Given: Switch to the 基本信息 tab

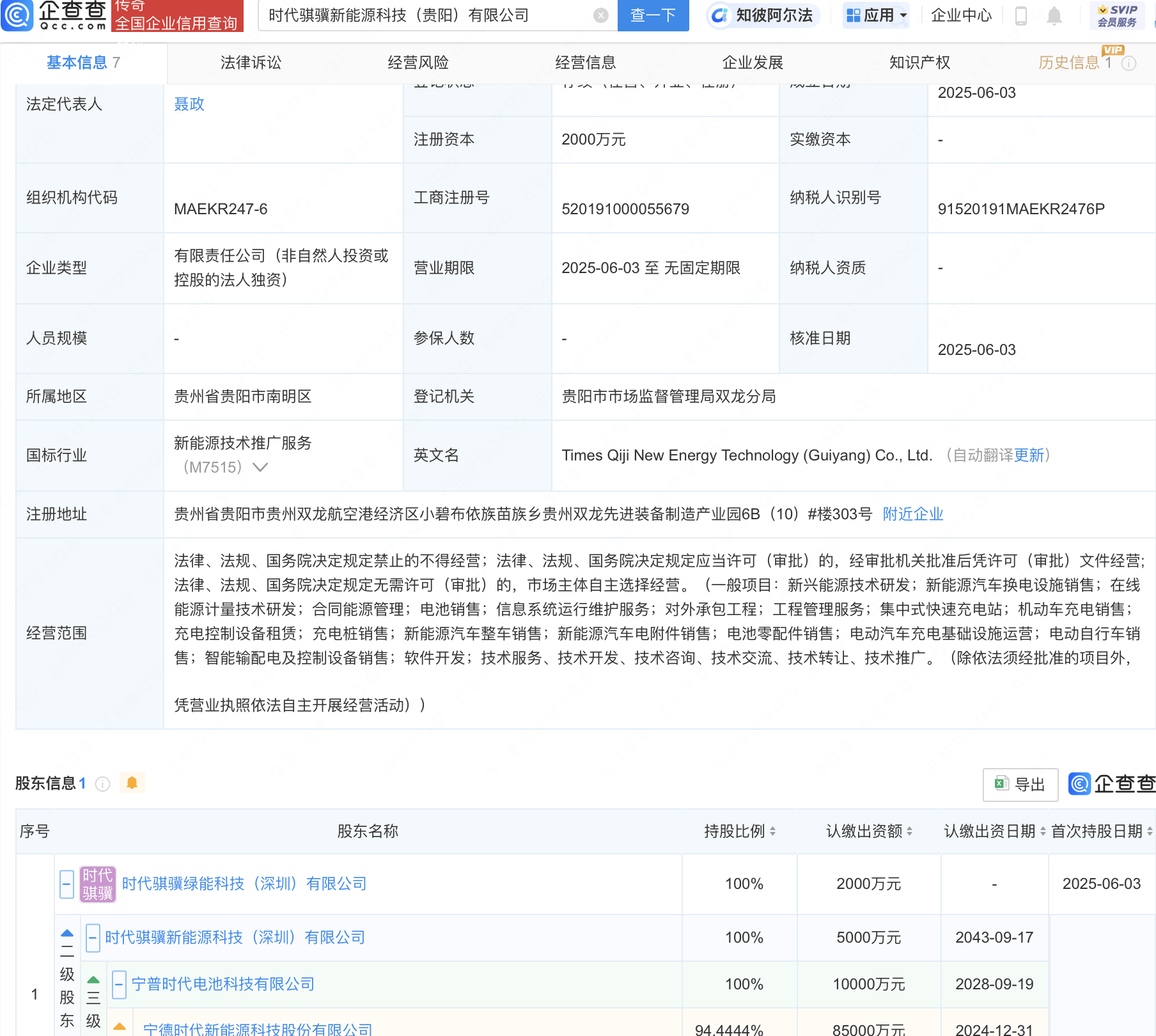Looking at the screenshot, I should coord(83,63).
